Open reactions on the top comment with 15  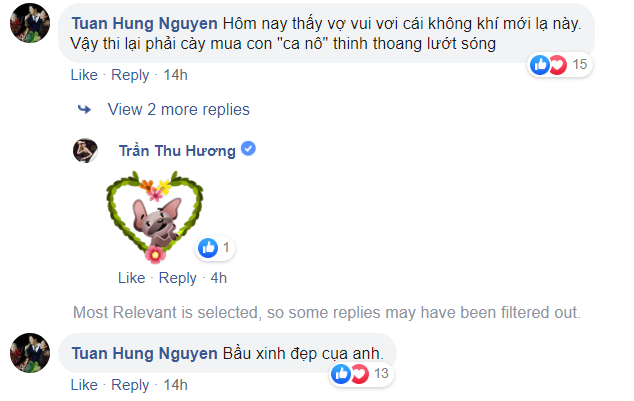click(561, 66)
